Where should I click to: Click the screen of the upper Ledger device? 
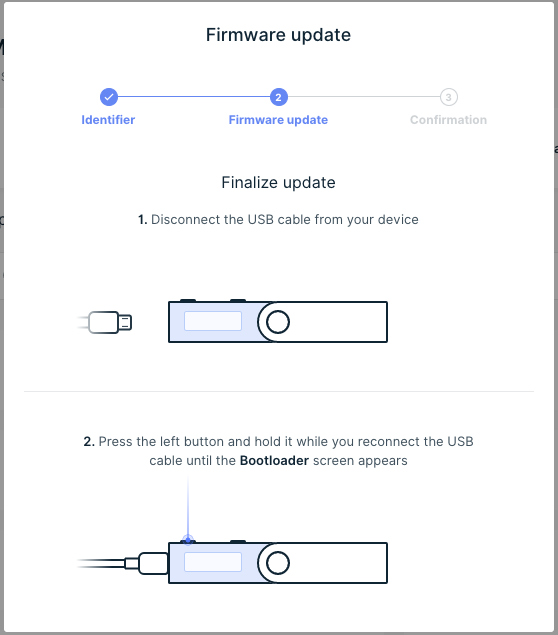[213, 321]
